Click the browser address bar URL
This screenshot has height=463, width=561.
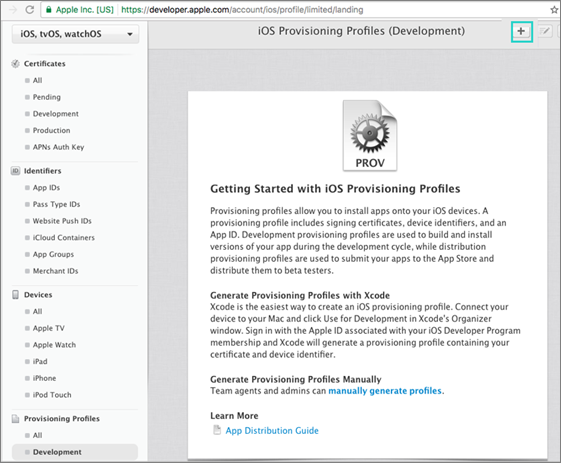pyautogui.click(x=242, y=10)
